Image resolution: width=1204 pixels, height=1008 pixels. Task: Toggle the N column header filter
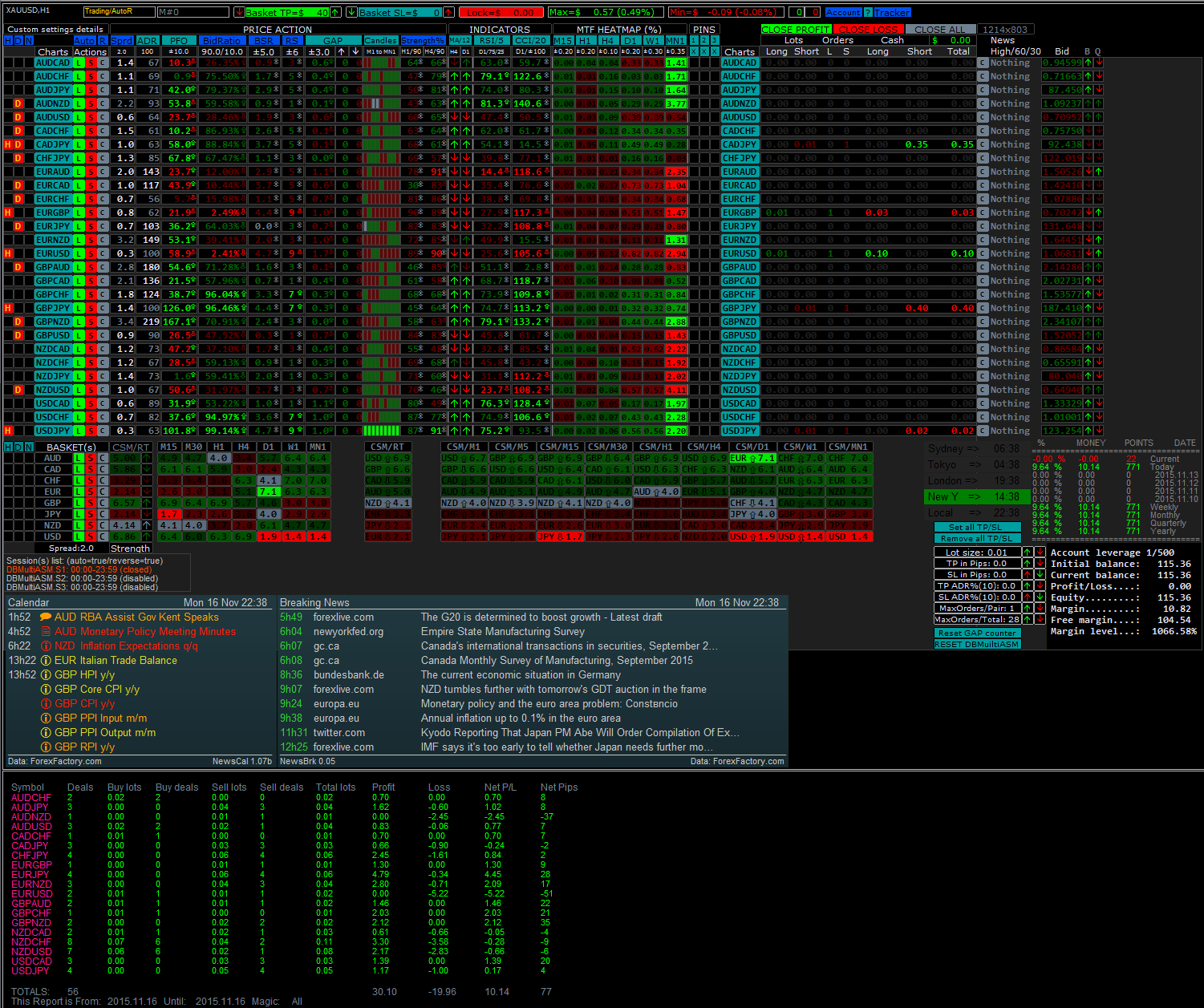(29, 40)
